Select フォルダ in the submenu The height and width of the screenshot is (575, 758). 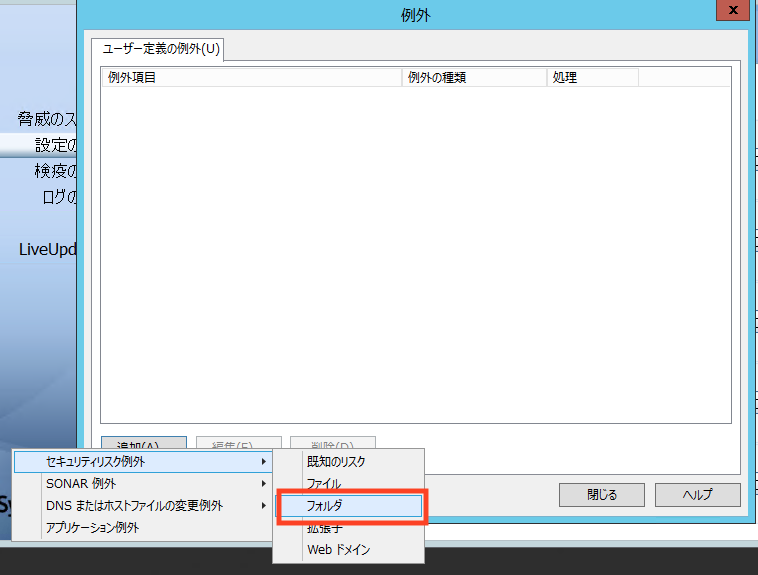[x=350, y=506]
